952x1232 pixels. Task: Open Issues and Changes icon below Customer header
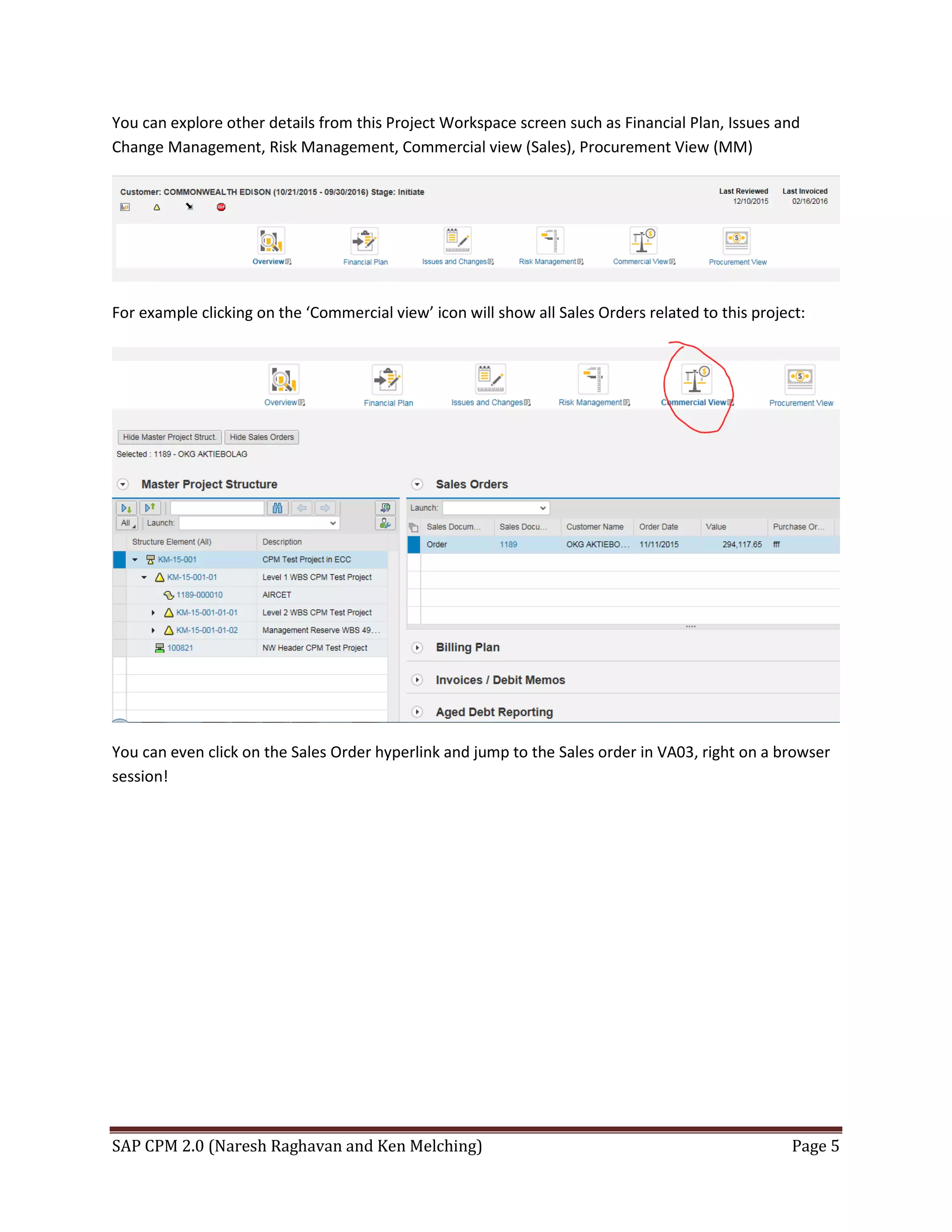point(457,241)
